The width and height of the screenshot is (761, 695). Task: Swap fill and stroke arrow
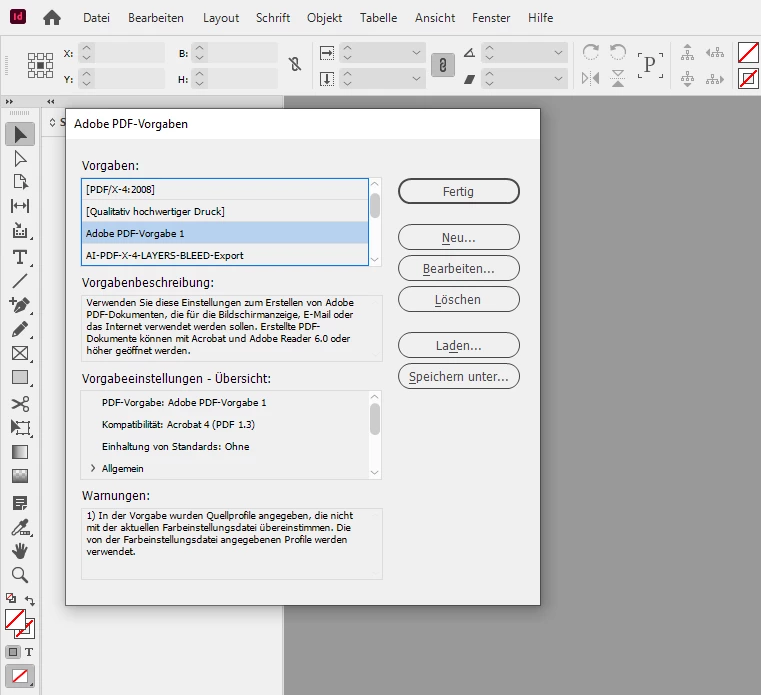(x=30, y=600)
